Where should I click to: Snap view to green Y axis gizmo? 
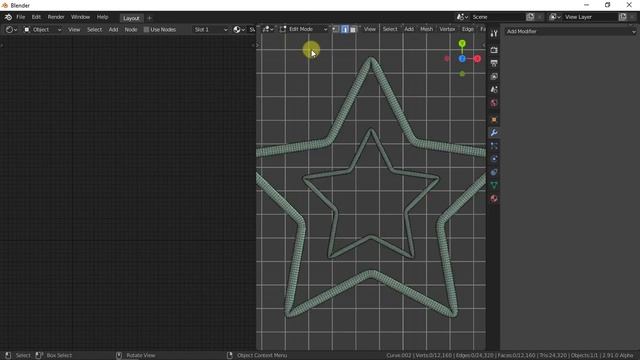click(462, 44)
